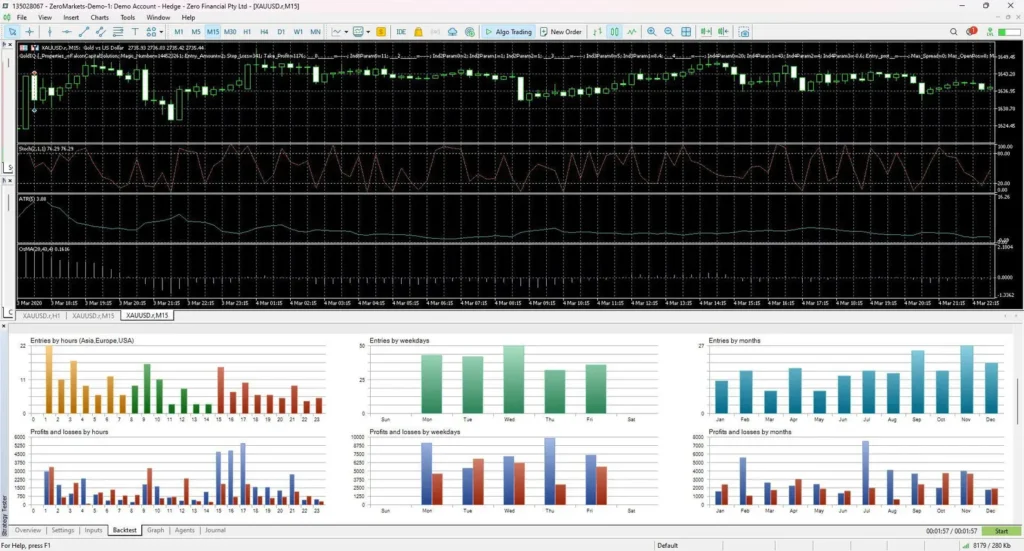Click the New Order button

565,32
